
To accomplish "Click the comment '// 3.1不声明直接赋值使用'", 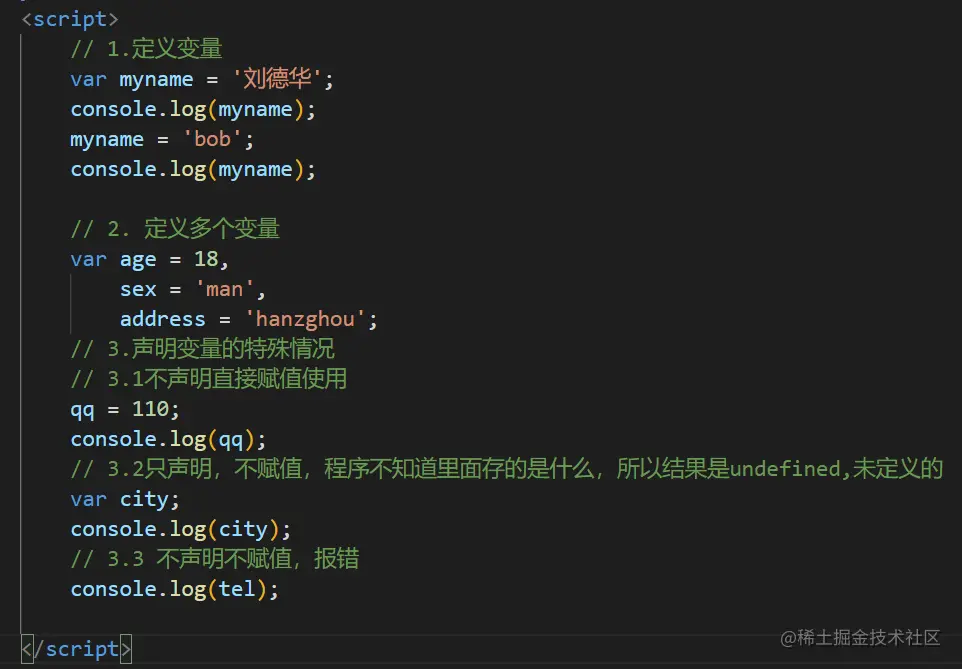I will [x=209, y=379].
